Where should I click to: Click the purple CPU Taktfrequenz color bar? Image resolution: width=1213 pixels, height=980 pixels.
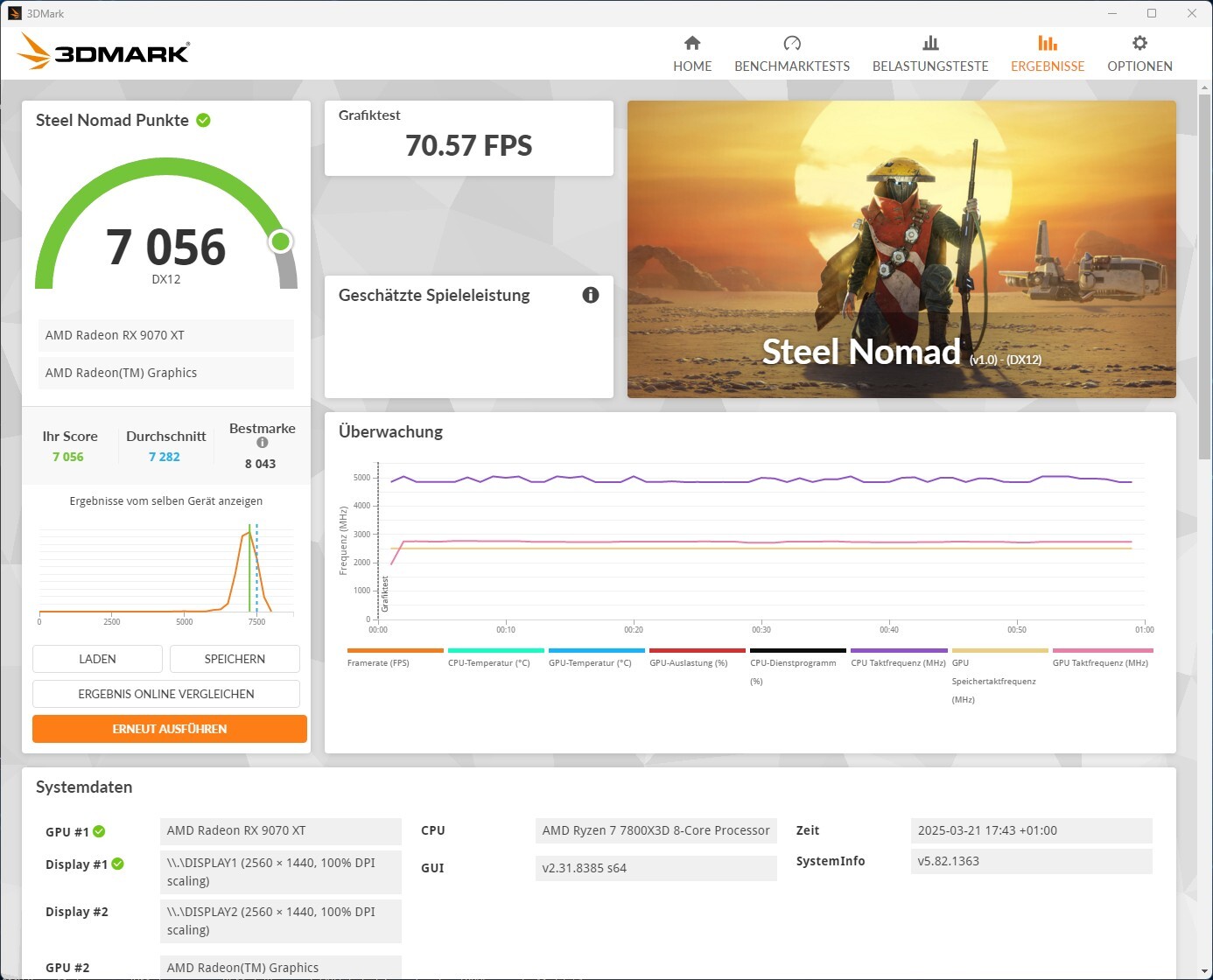pyautogui.click(x=899, y=650)
